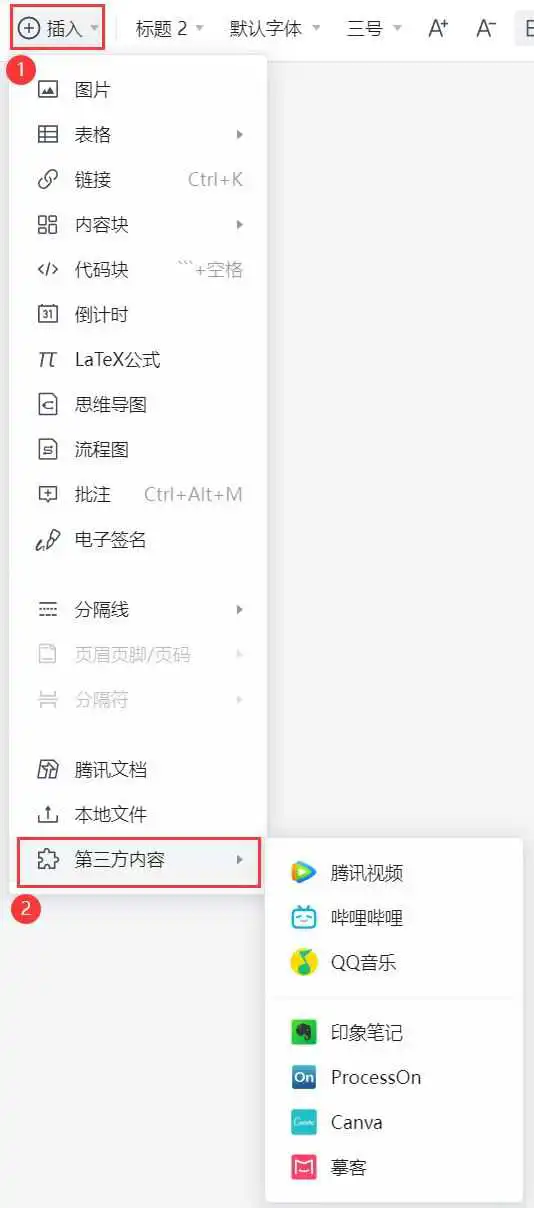The height and width of the screenshot is (1208, 534).
Task: Insert LaTeX公式 via pi icon
Action: tap(47, 360)
